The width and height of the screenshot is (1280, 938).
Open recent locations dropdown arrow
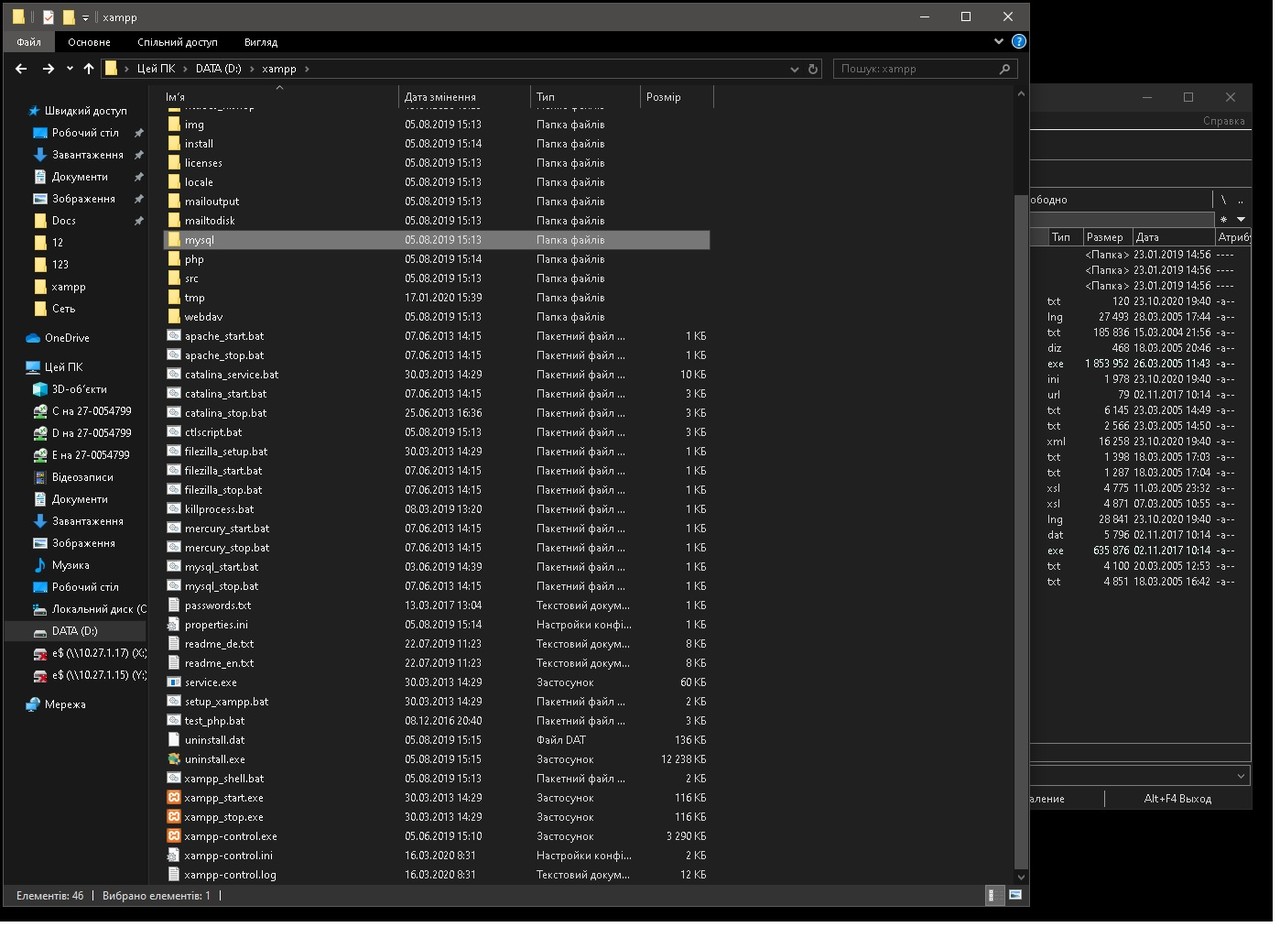[69, 69]
